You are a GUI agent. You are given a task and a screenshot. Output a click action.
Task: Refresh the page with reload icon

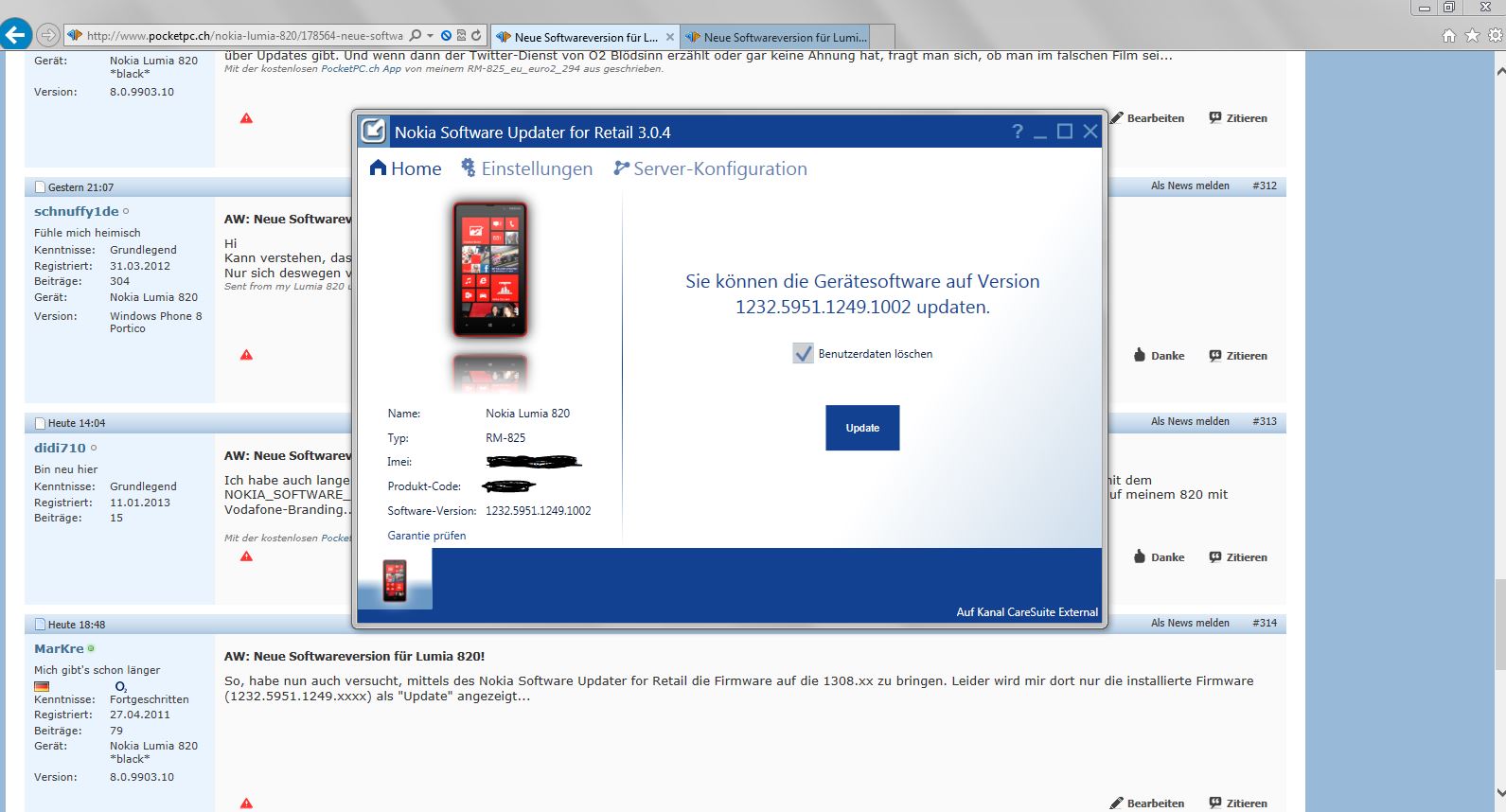[x=476, y=36]
